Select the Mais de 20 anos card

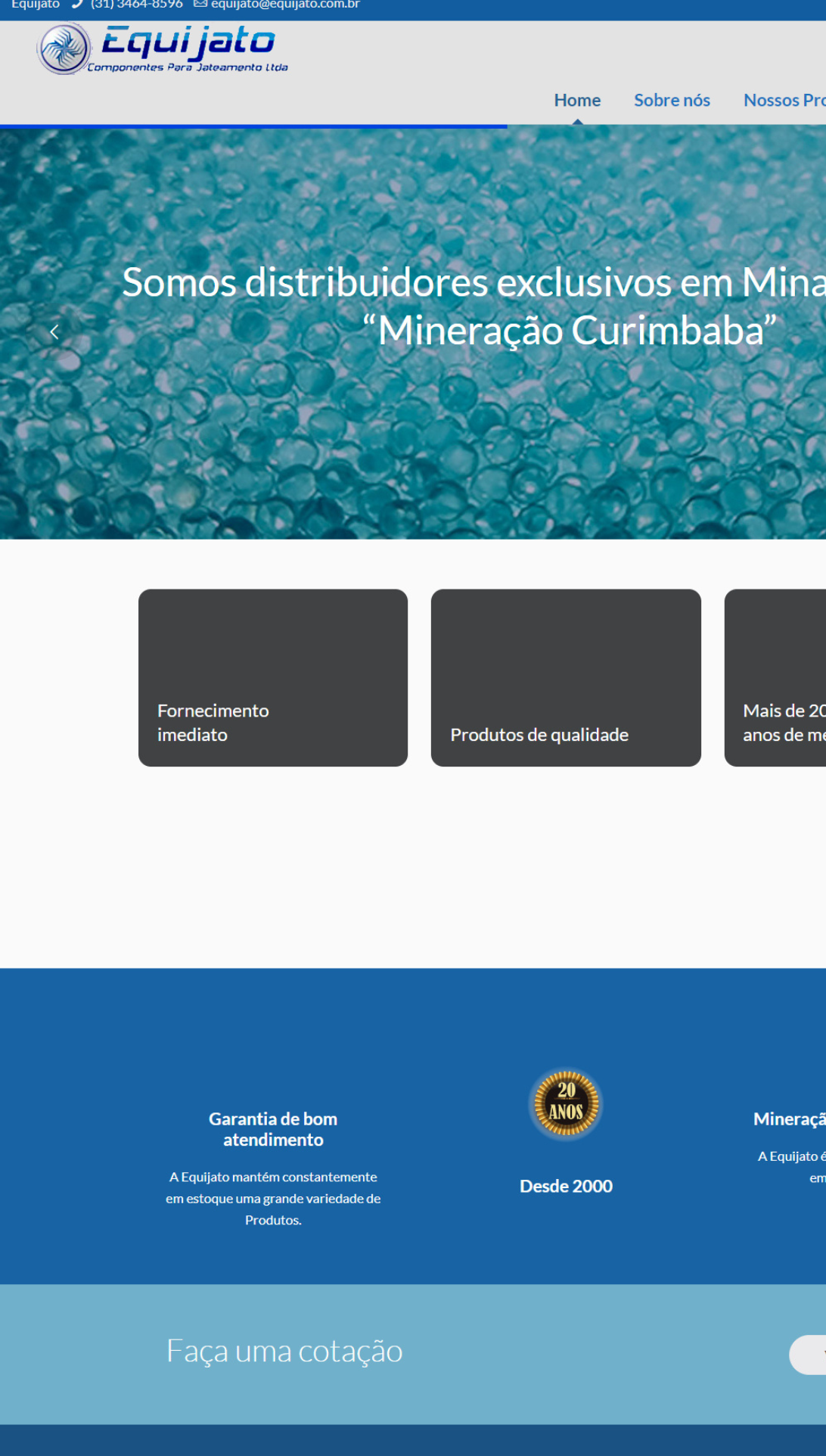[775, 677]
